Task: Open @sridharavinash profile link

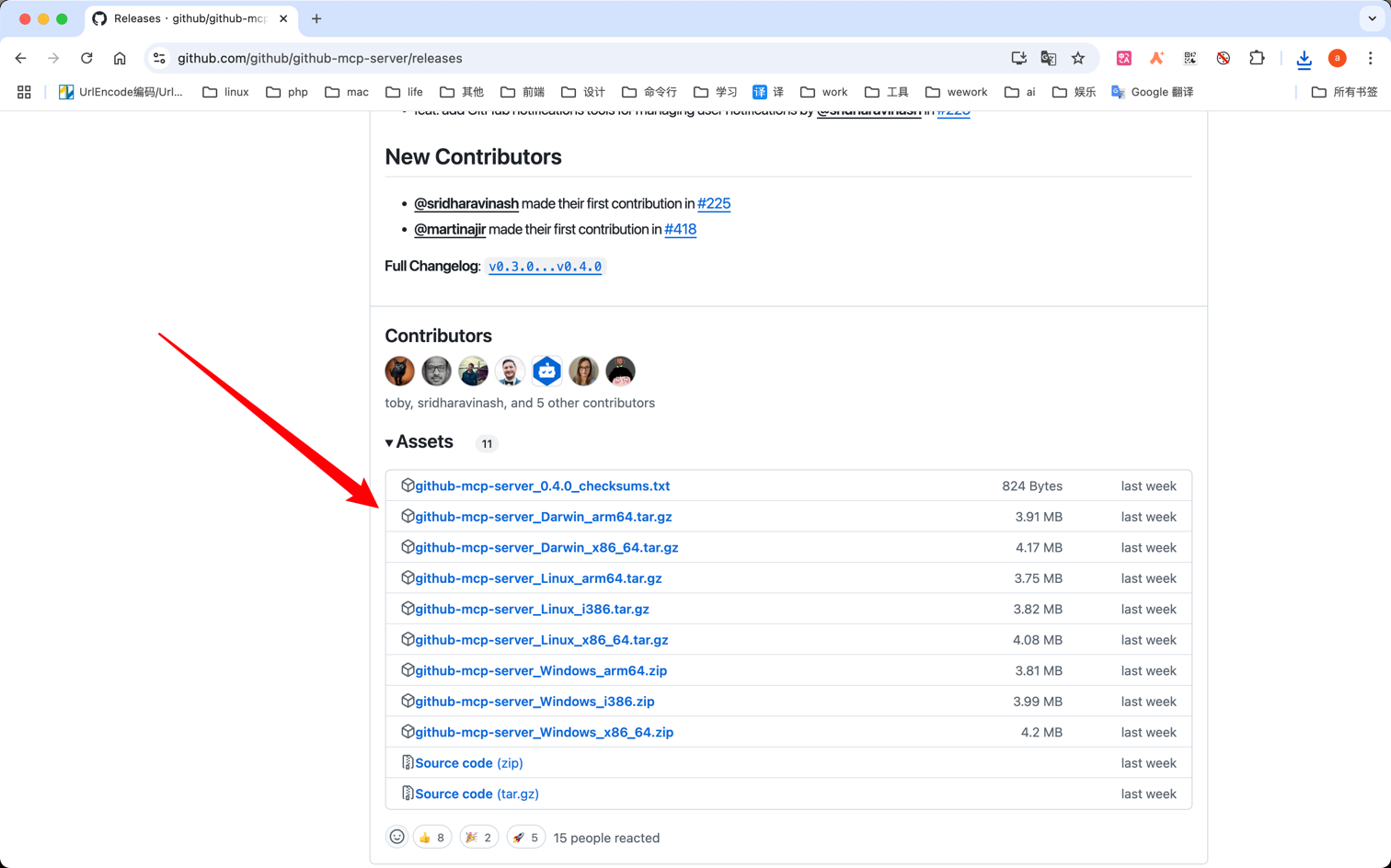Action: pos(466,203)
